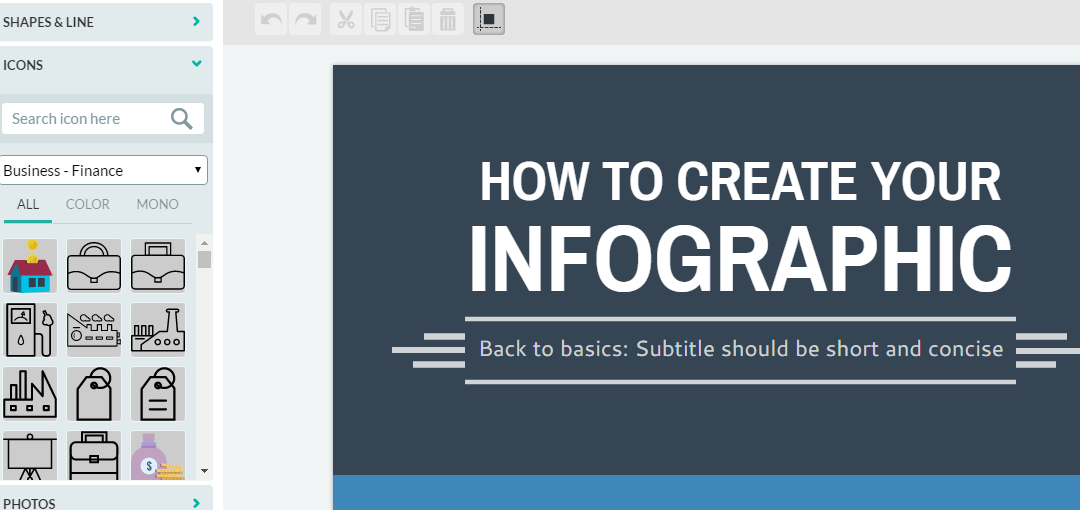Click the icon list scroll down arrow
Viewport: 1080px width, 510px height.
click(x=204, y=471)
